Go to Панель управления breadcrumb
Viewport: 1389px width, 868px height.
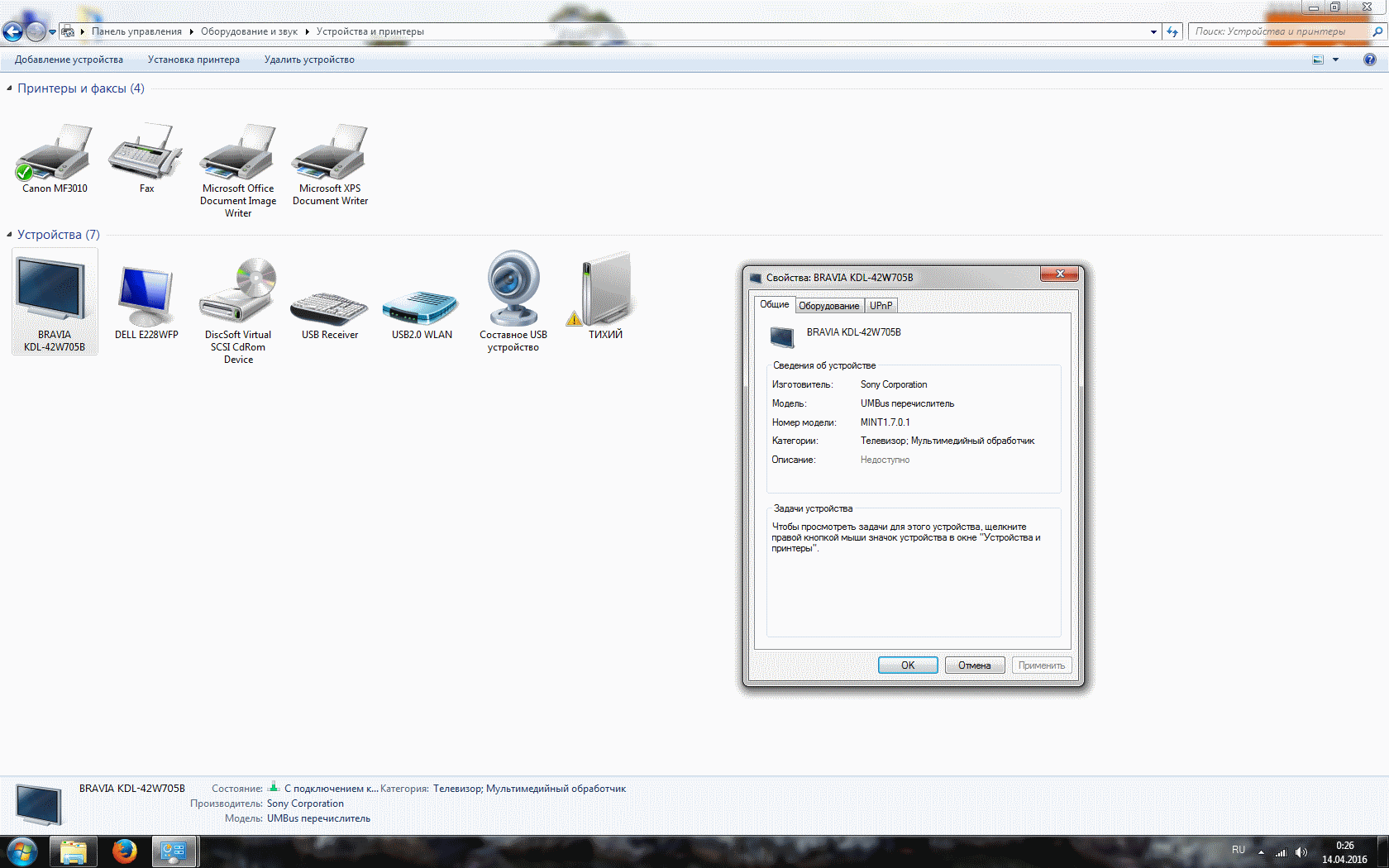136,31
